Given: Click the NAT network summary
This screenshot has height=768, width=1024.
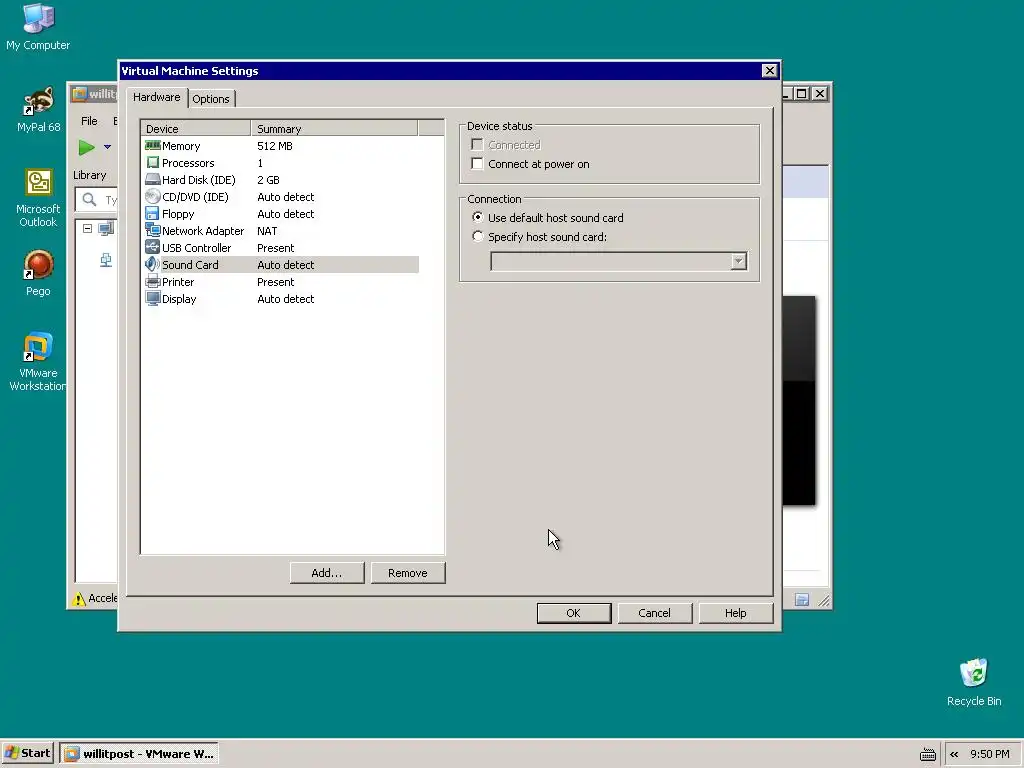Looking at the screenshot, I should click(267, 231).
